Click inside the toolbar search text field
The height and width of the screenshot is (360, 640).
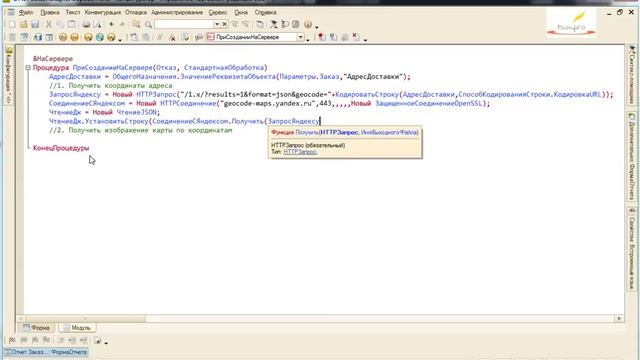[x=184, y=24]
